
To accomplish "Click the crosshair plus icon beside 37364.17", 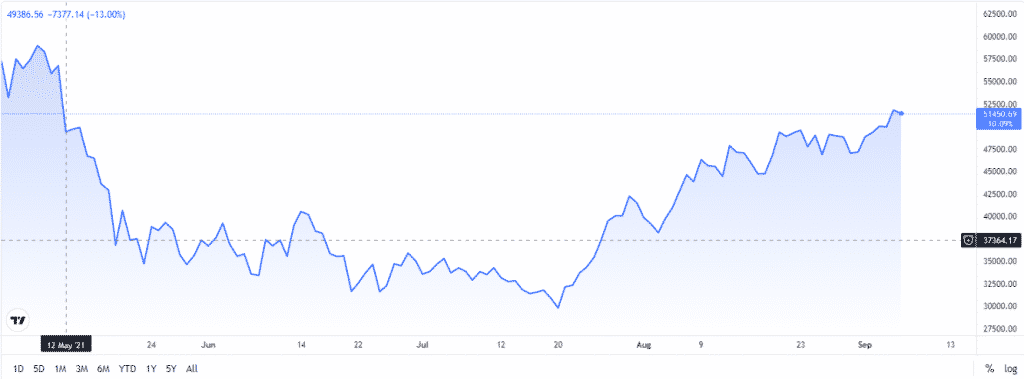I will click(x=972, y=240).
